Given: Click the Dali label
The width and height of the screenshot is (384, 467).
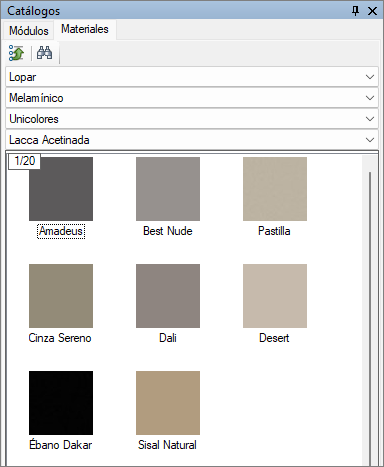Looking at the screenshot, I should (x=168, y=338).
